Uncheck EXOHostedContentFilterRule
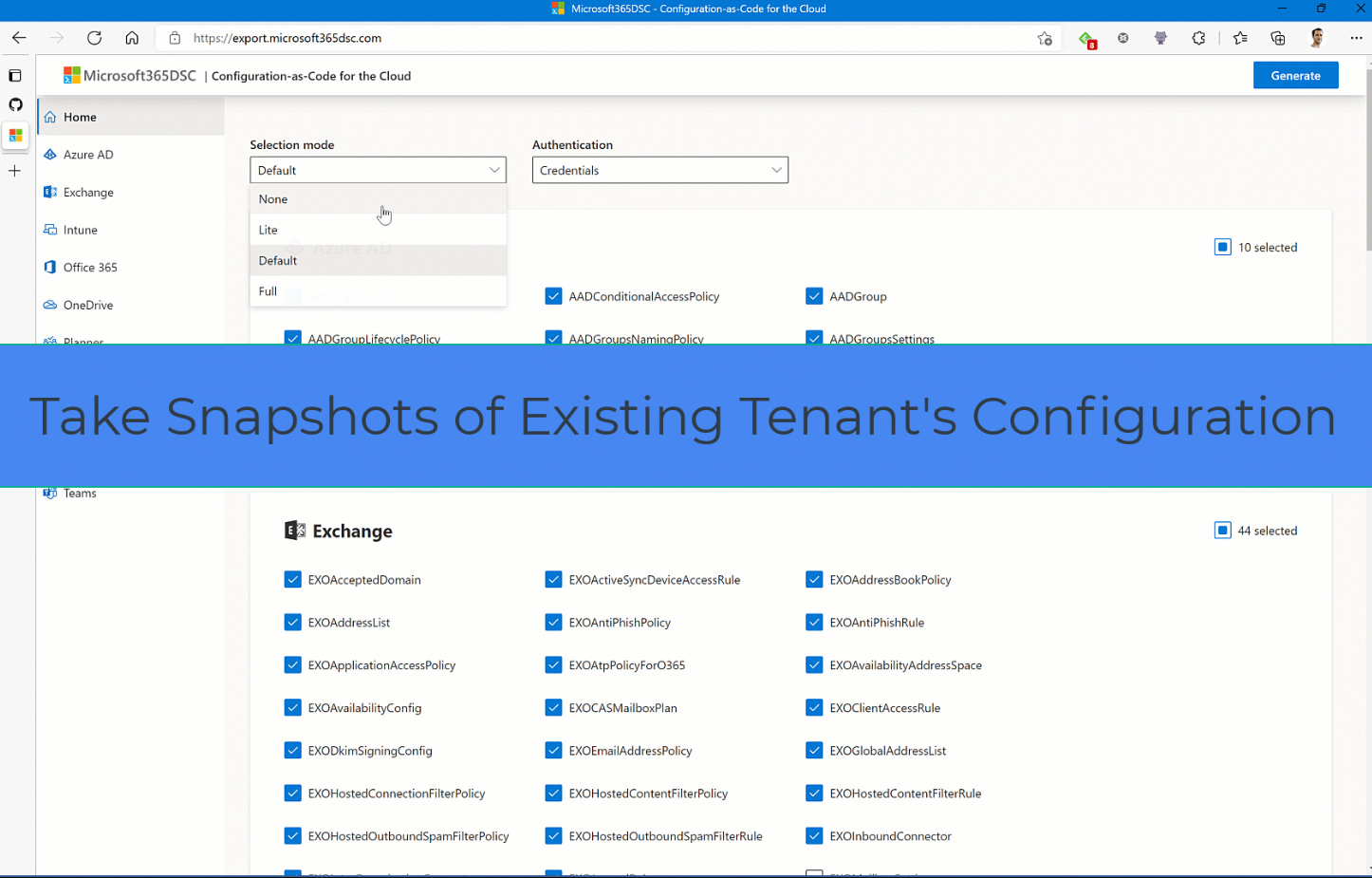 (814, 794)
